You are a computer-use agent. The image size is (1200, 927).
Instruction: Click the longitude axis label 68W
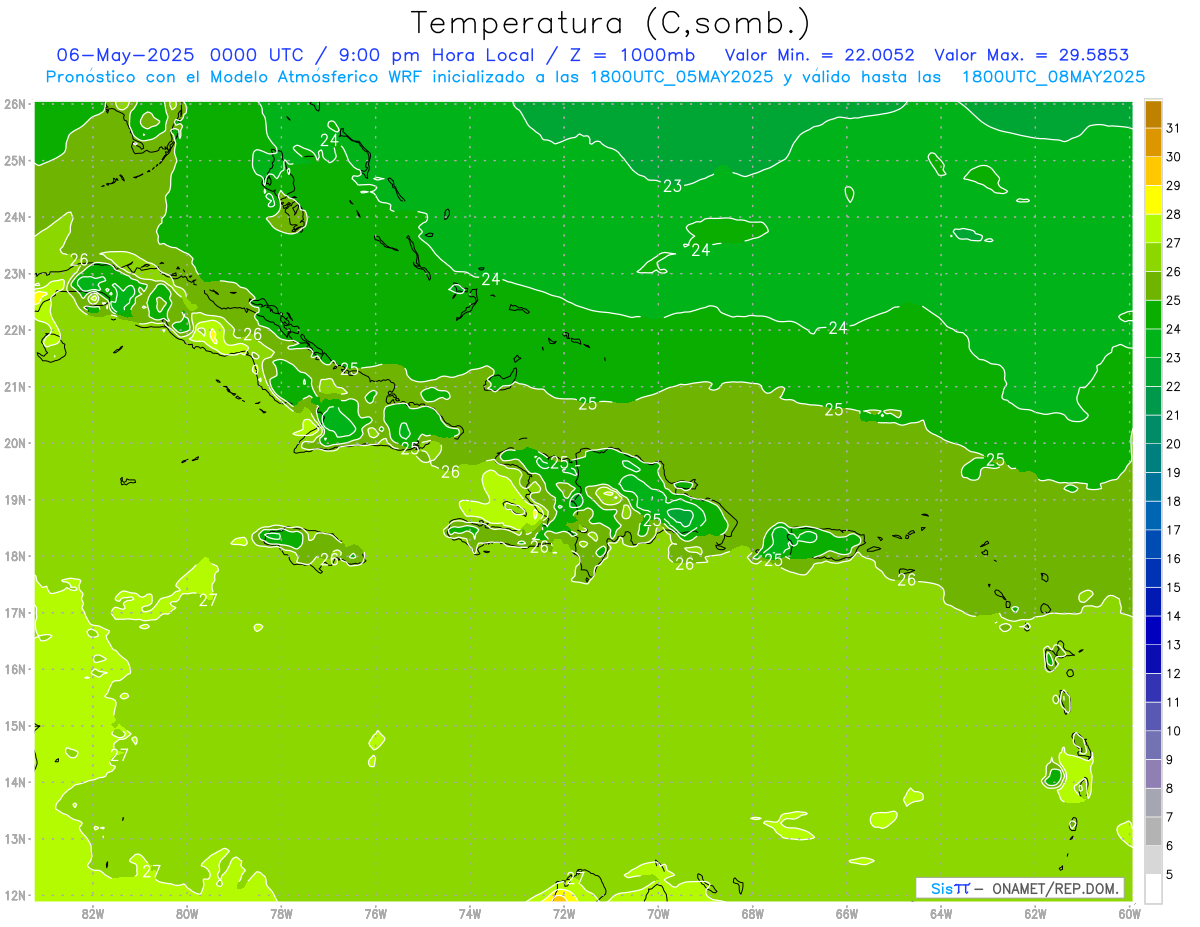(753, 913)
